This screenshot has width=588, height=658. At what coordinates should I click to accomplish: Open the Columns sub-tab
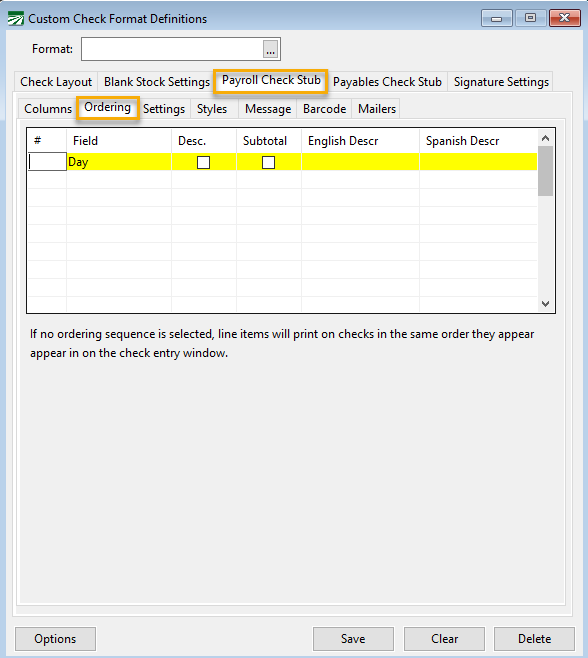coord(48,109)
